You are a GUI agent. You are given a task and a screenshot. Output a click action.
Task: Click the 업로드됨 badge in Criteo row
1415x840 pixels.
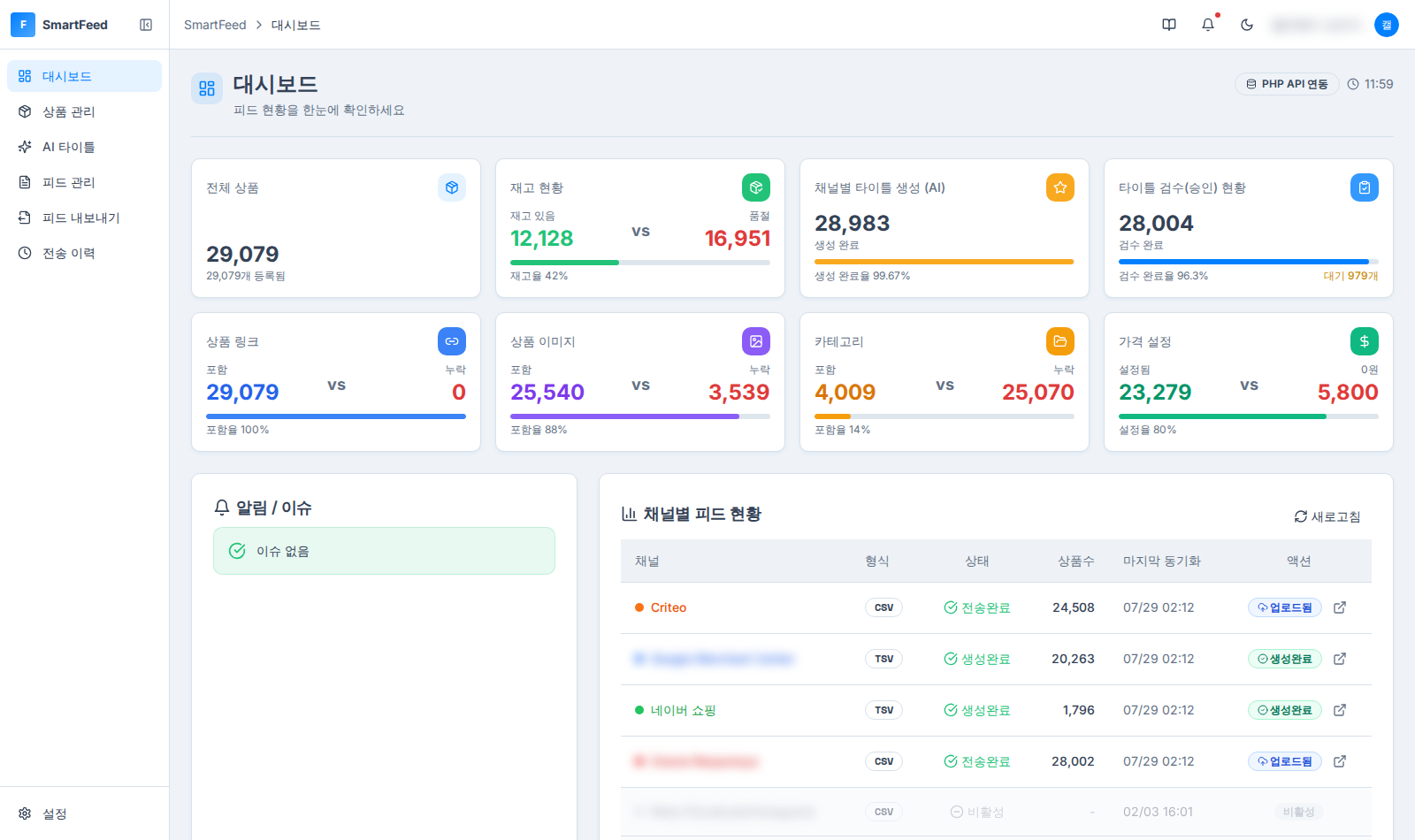(x=1285, y=607)
